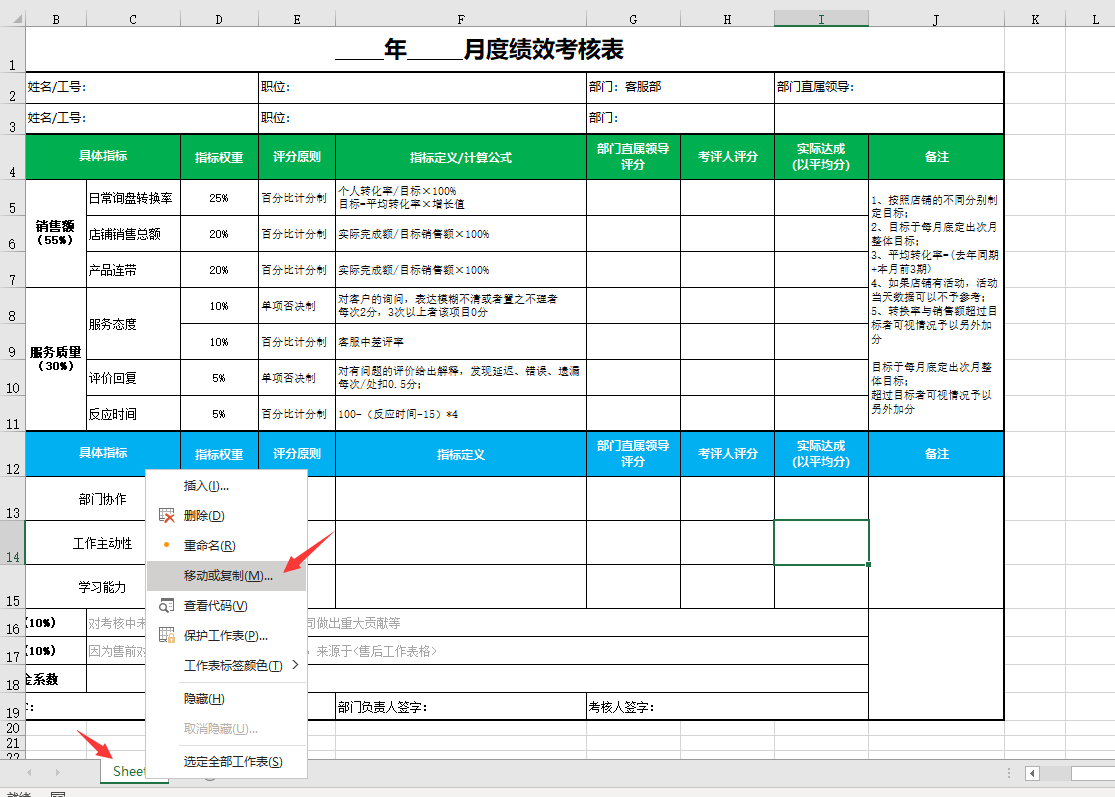Click the green 指标定义/计算公式 header
1115x797 pixels.
click(461, 157)
